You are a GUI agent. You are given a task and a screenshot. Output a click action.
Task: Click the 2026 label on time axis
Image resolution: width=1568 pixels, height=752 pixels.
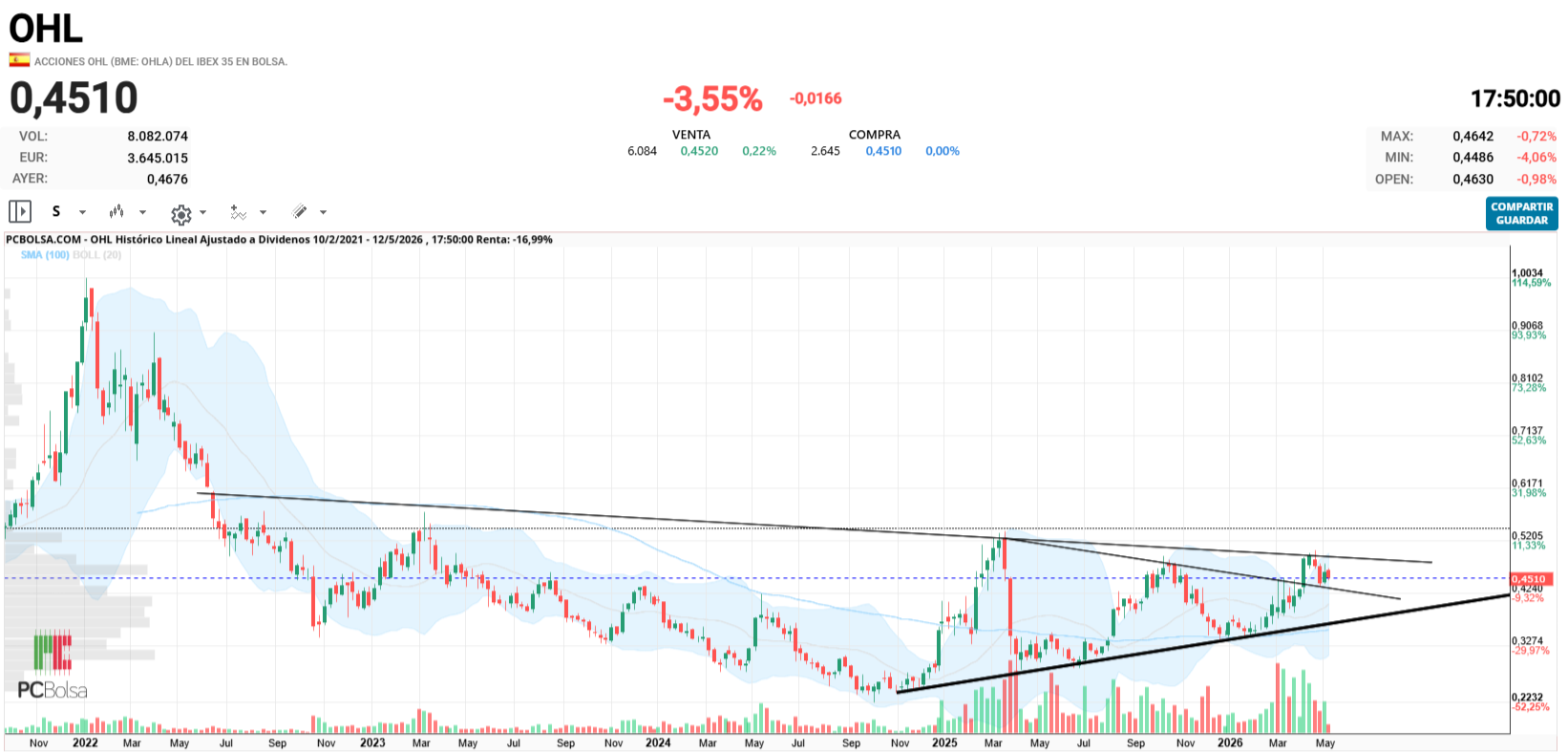(1230, 742)
